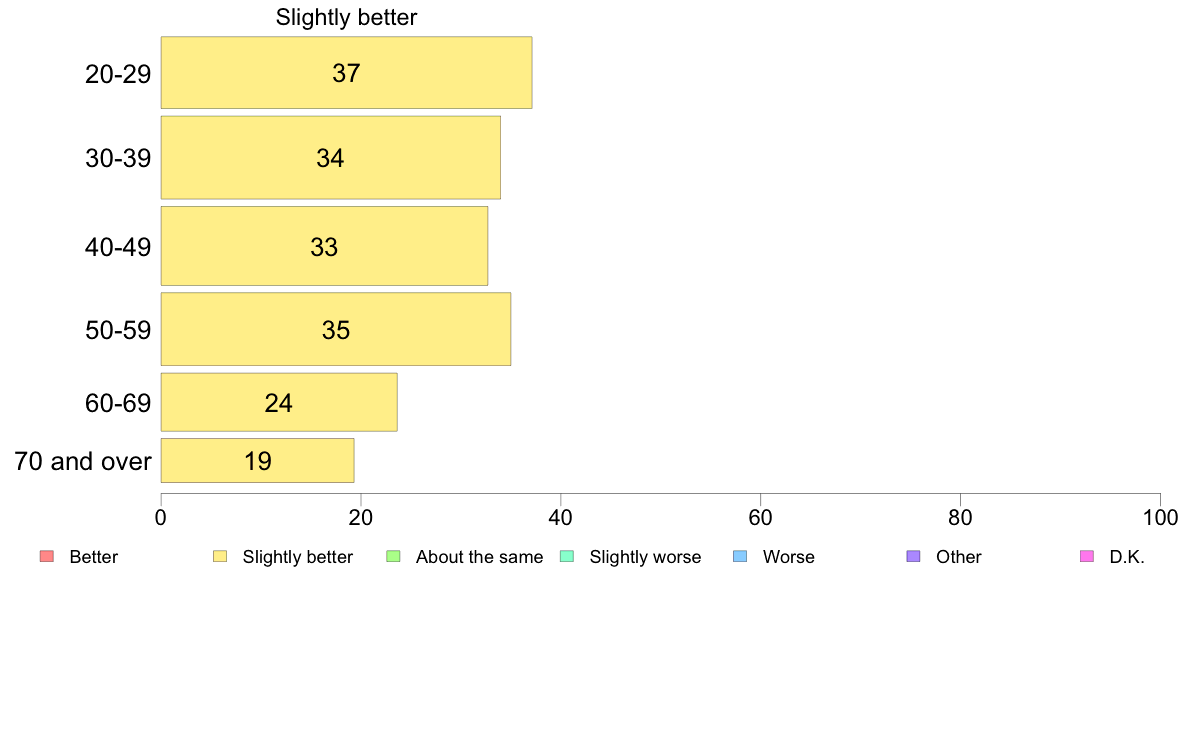This screenshot has width=1188, height=736.
Task: Click the About the same legend text
Action: tap(479, 557)
